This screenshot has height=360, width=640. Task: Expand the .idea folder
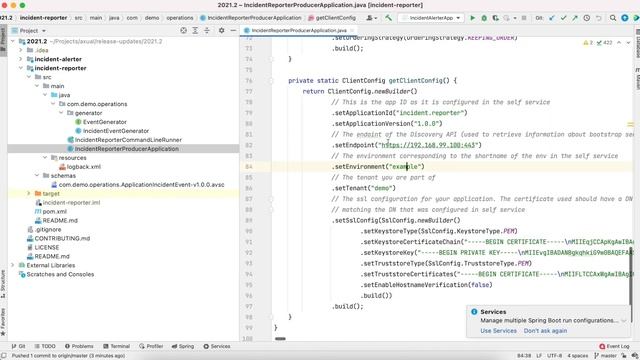click(20, 50)
